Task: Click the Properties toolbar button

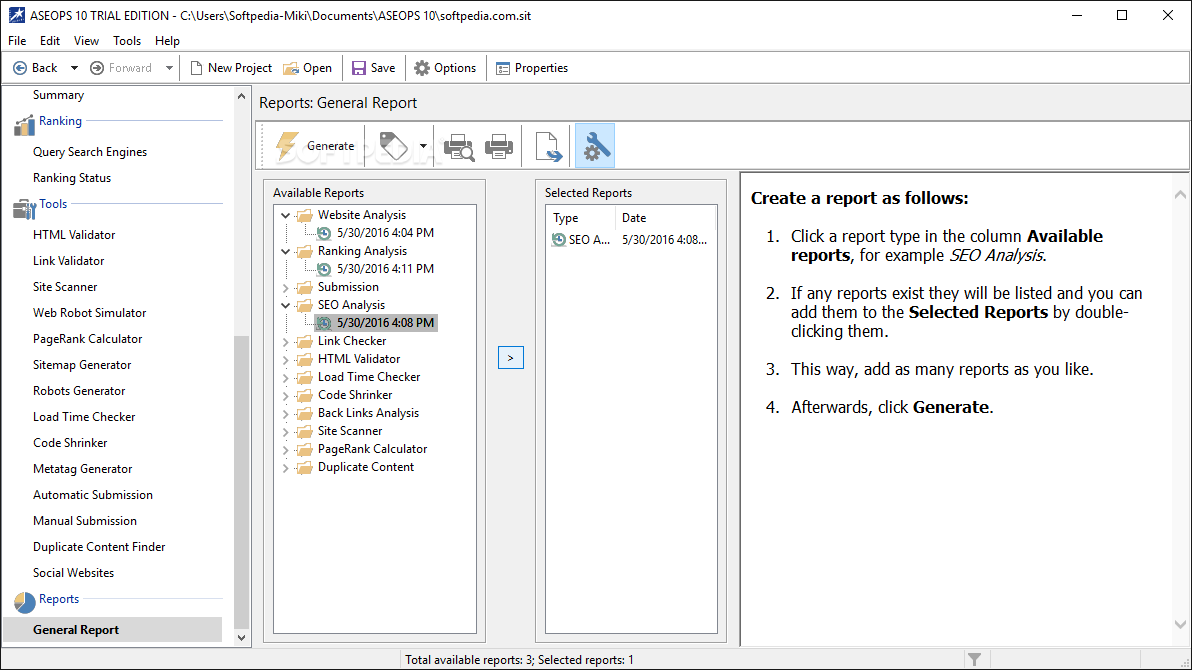Action: tap(531, 68)
